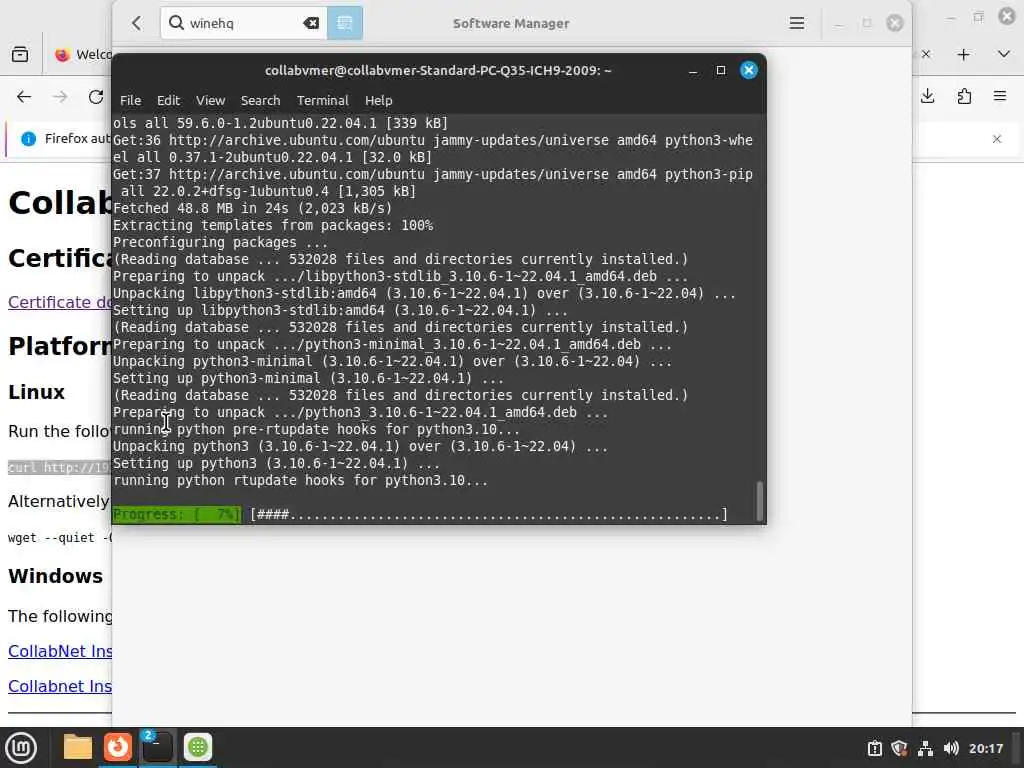The width and height of the screenshot is (1024, 768).
Task: Click the wget --quiet command text
Action: tap(60, 538)
